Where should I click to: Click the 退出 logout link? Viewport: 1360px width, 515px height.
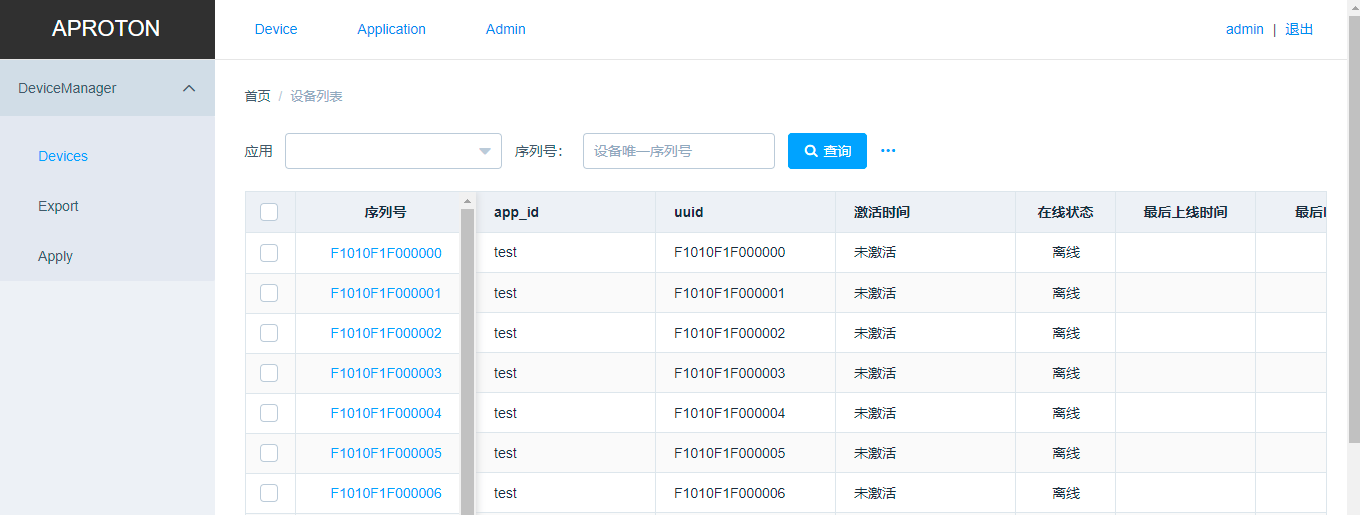[x=1299, y=29]
